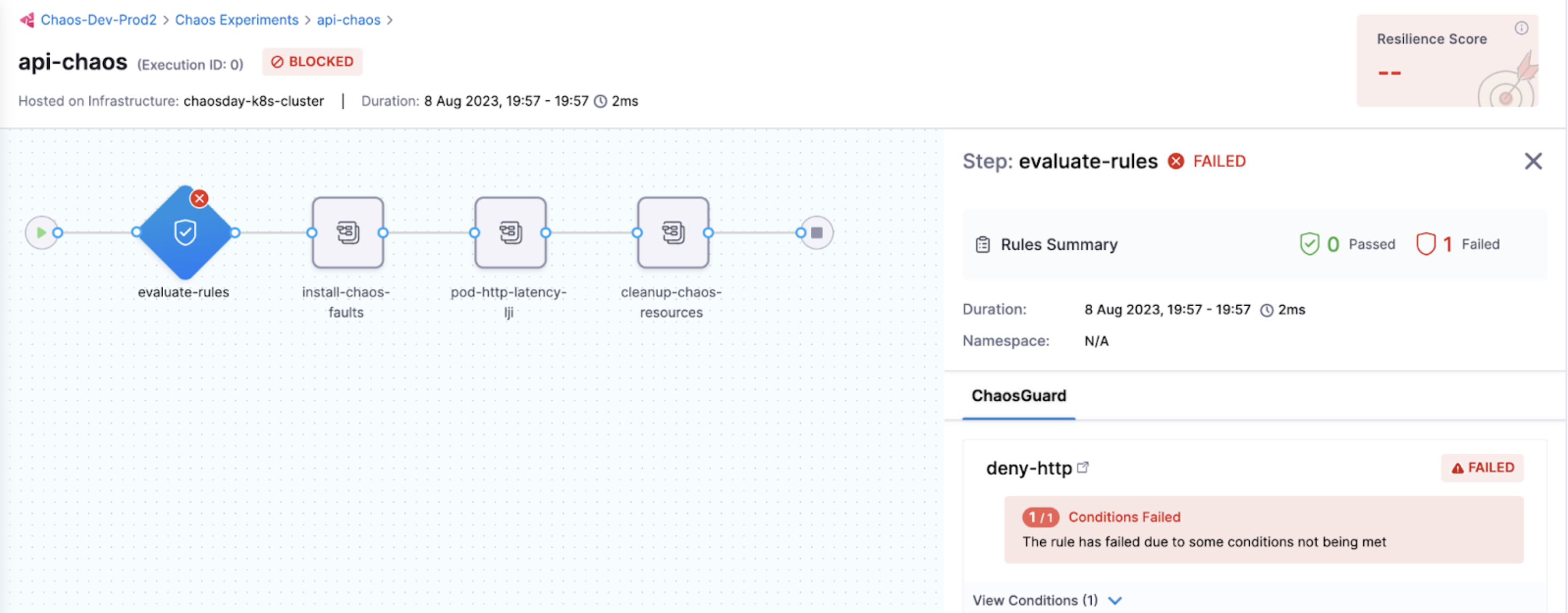Open the ChaosGuard tab
1568x613 pixels.
point(1018,396)
